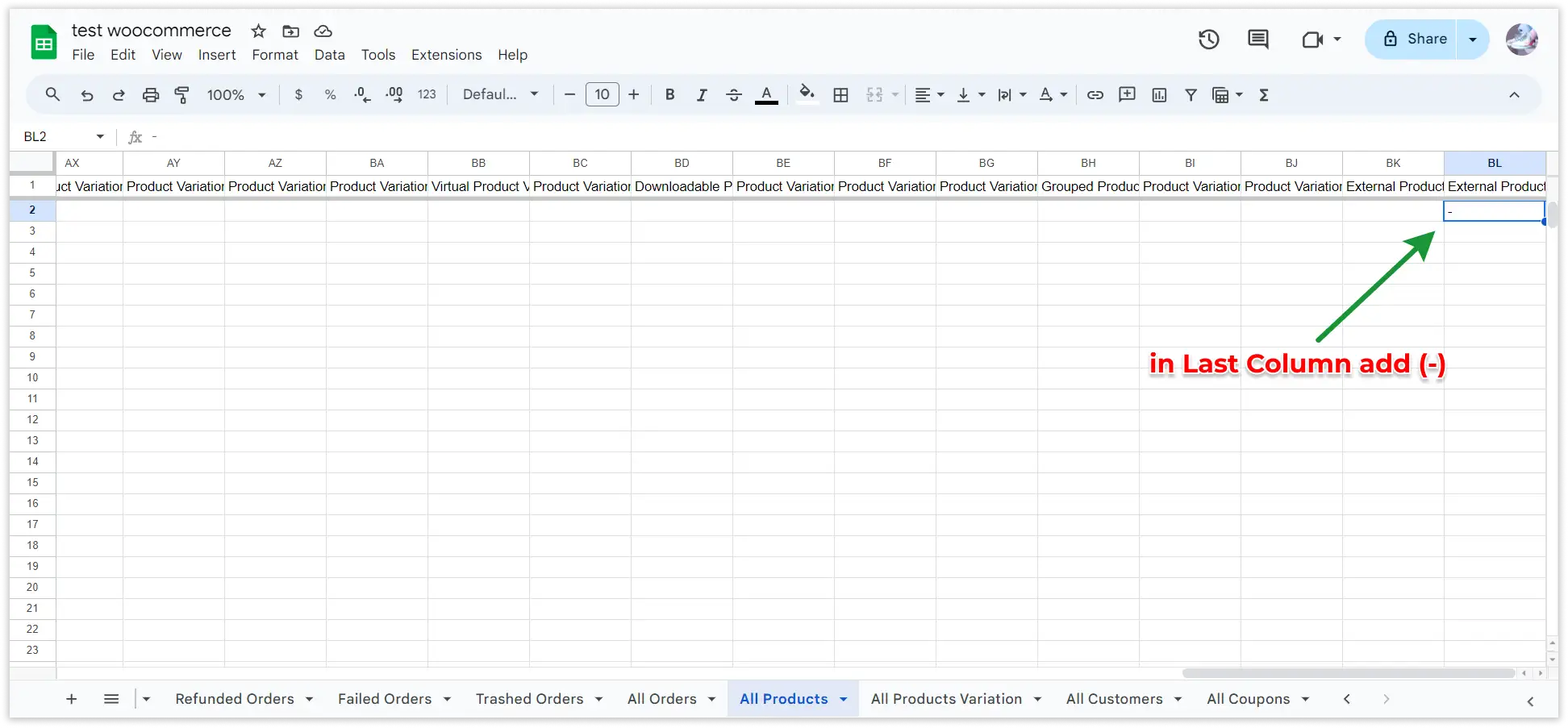Toggle bold formatting
This screenshot has width=1568, height=728.
(669, 95)
